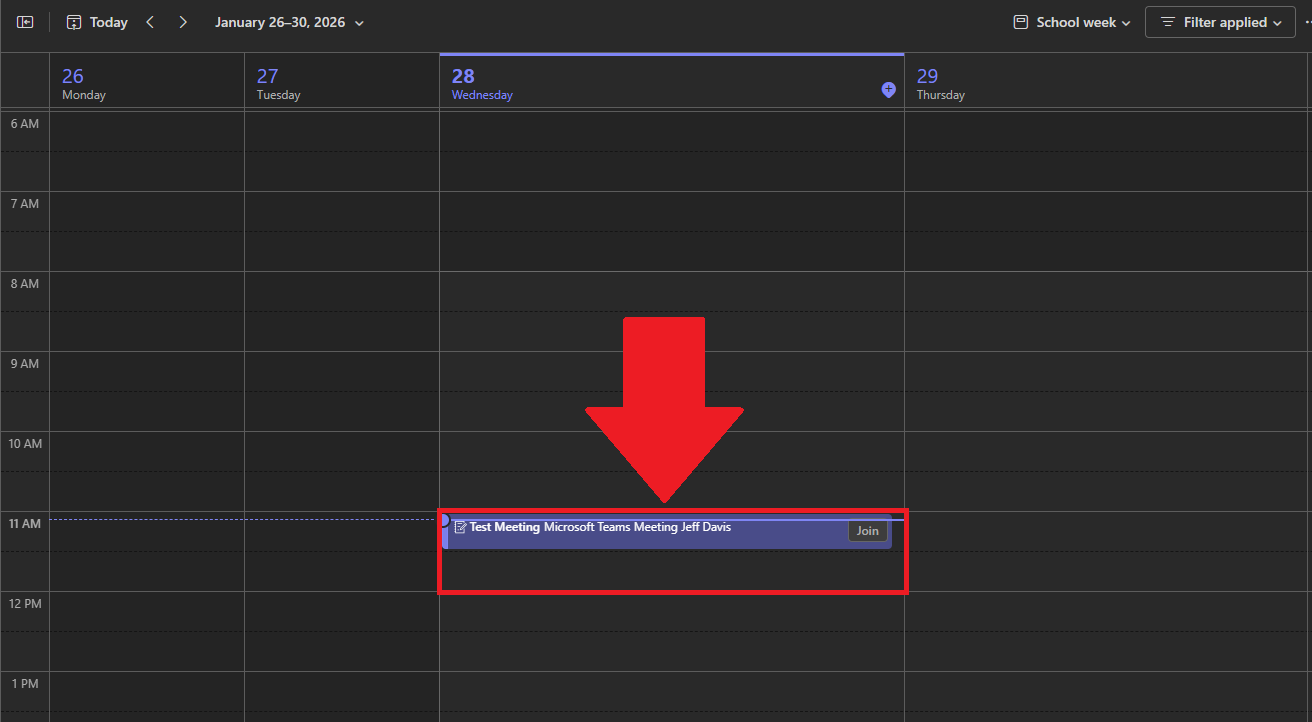Jump to Today in the calendar
The image size is (1312, 722).
(x=98, y=22)
